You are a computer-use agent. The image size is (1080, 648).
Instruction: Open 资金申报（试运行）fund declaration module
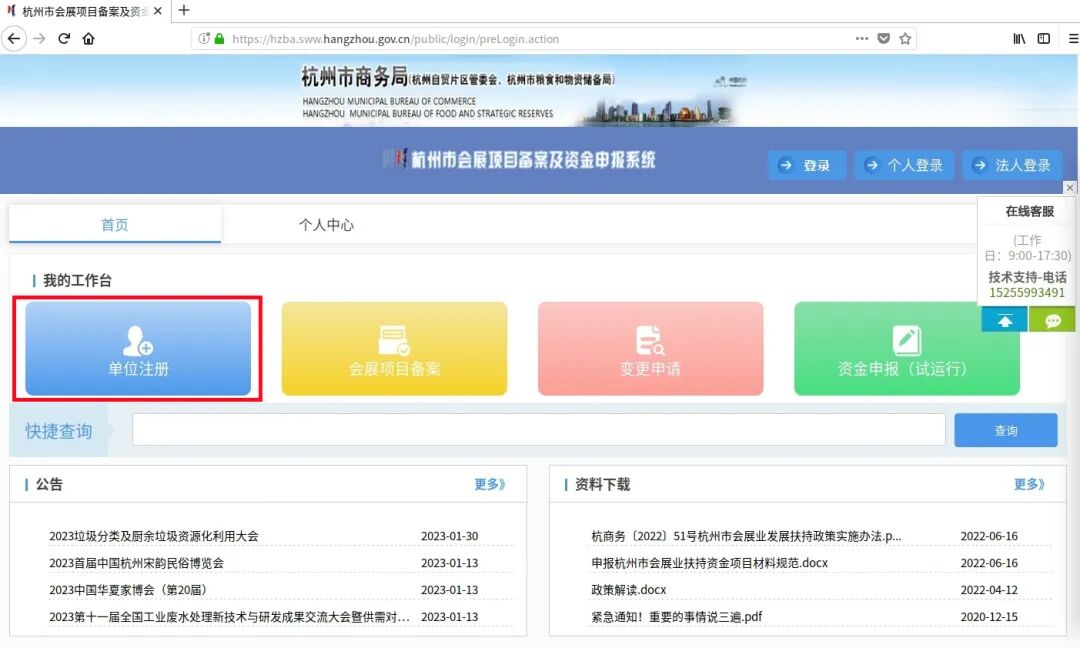pyautogui.click(x=906, y=348)
